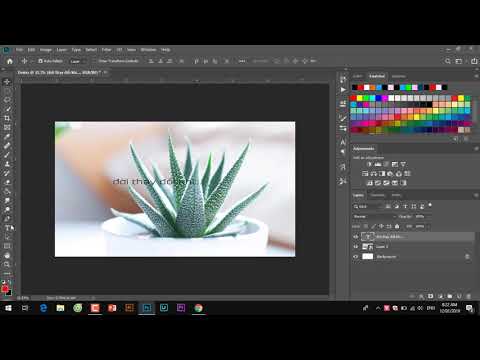Toggle layer filtering switch on or off
480x360 pixels.
pyautogui.click(x=430, y=205)
